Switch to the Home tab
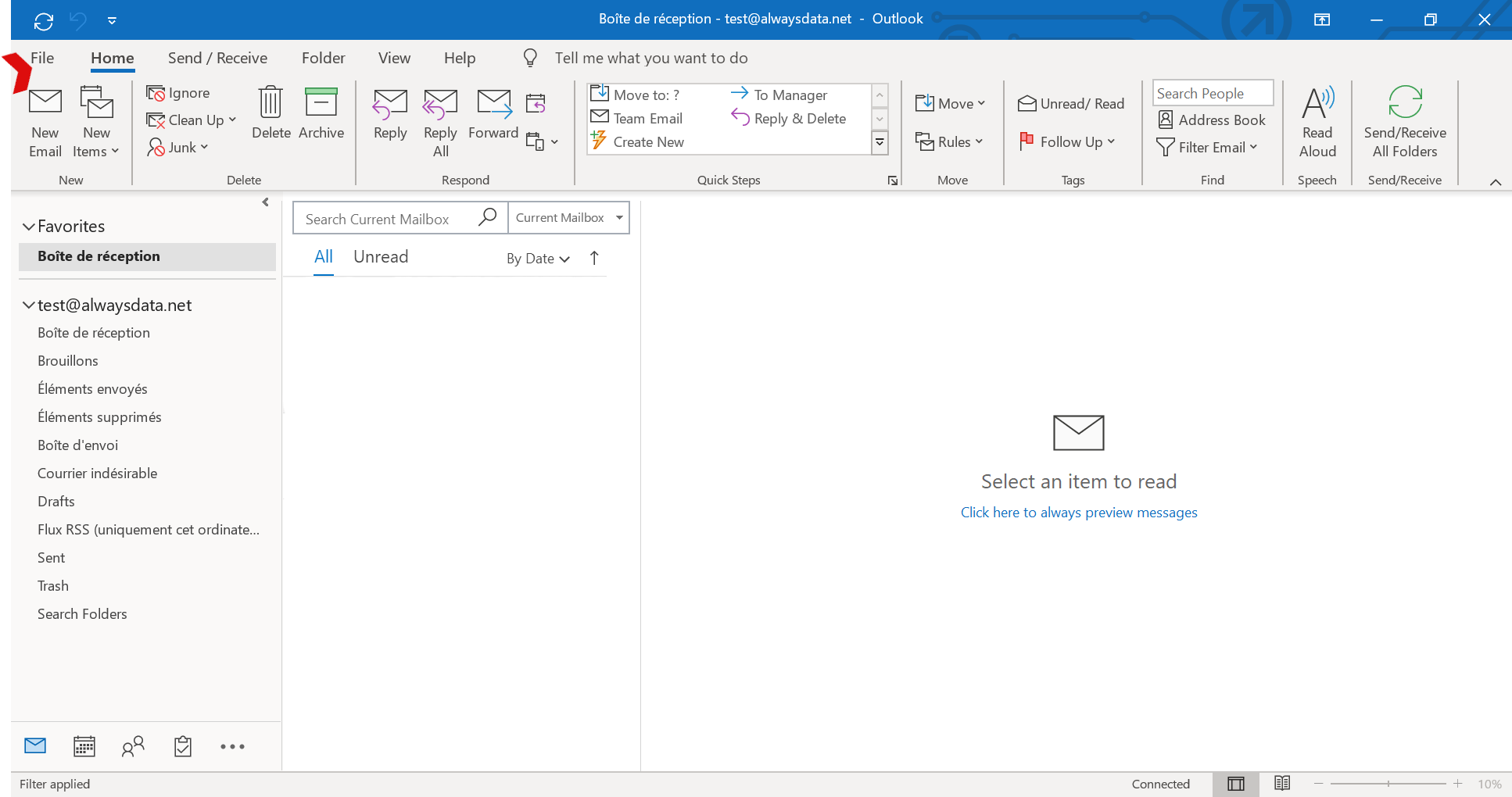Screen dimensions: 1512x797 [113, 58]
